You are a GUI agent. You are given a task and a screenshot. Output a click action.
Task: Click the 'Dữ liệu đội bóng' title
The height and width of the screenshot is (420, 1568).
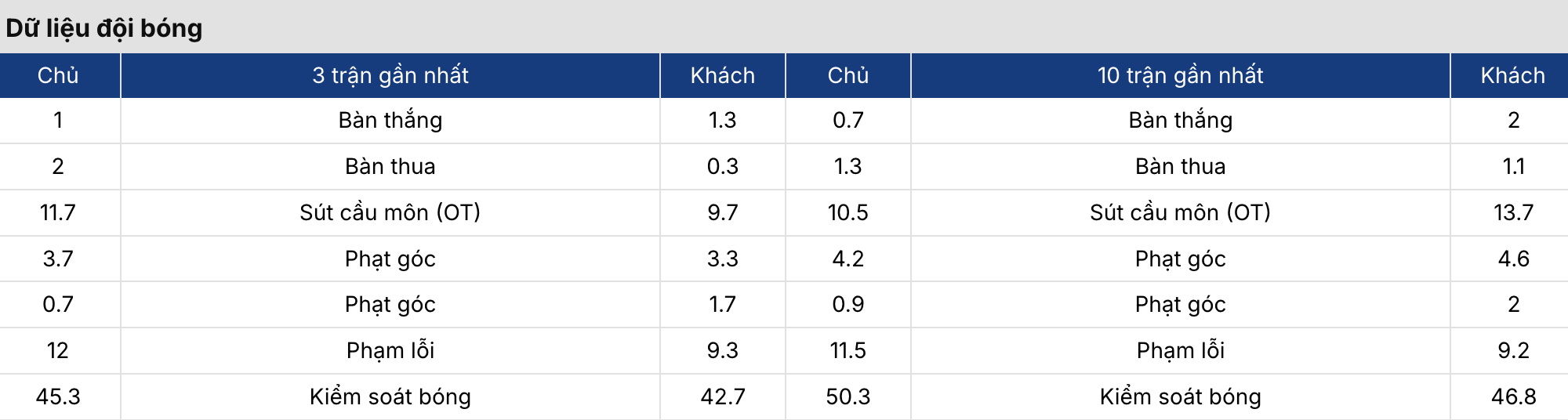[x=104, y=28]
